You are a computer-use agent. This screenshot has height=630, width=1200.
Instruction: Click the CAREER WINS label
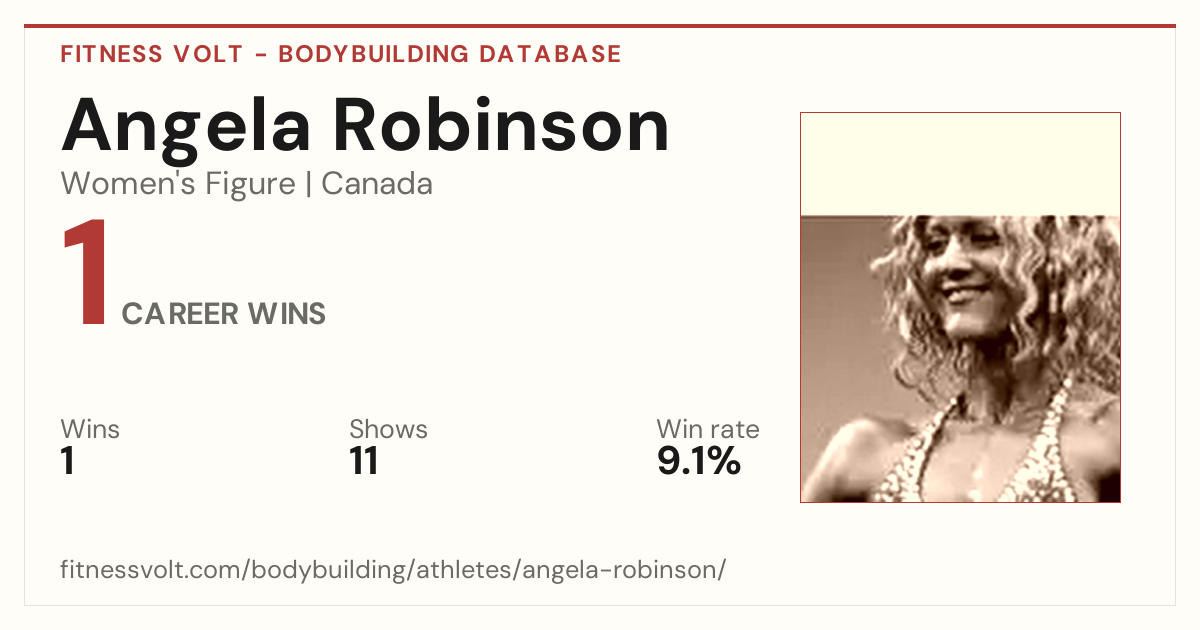(224, 314)
